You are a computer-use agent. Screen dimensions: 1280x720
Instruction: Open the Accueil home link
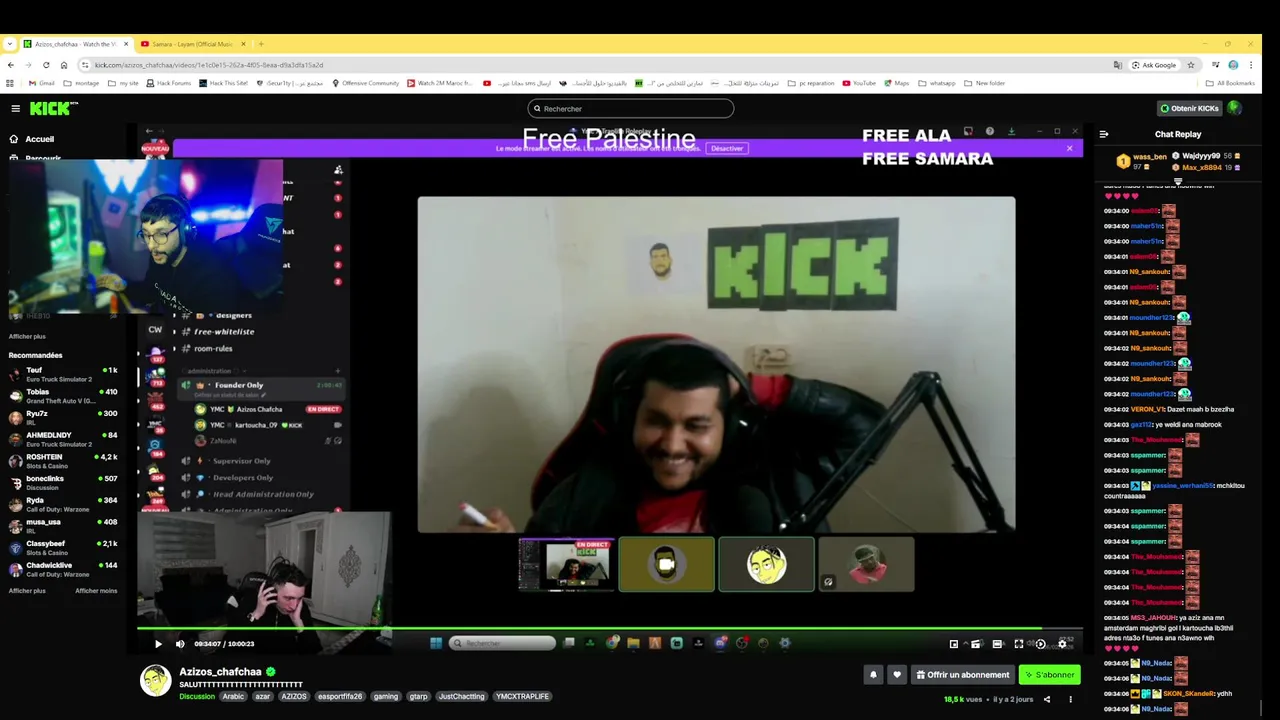[32, 139]
